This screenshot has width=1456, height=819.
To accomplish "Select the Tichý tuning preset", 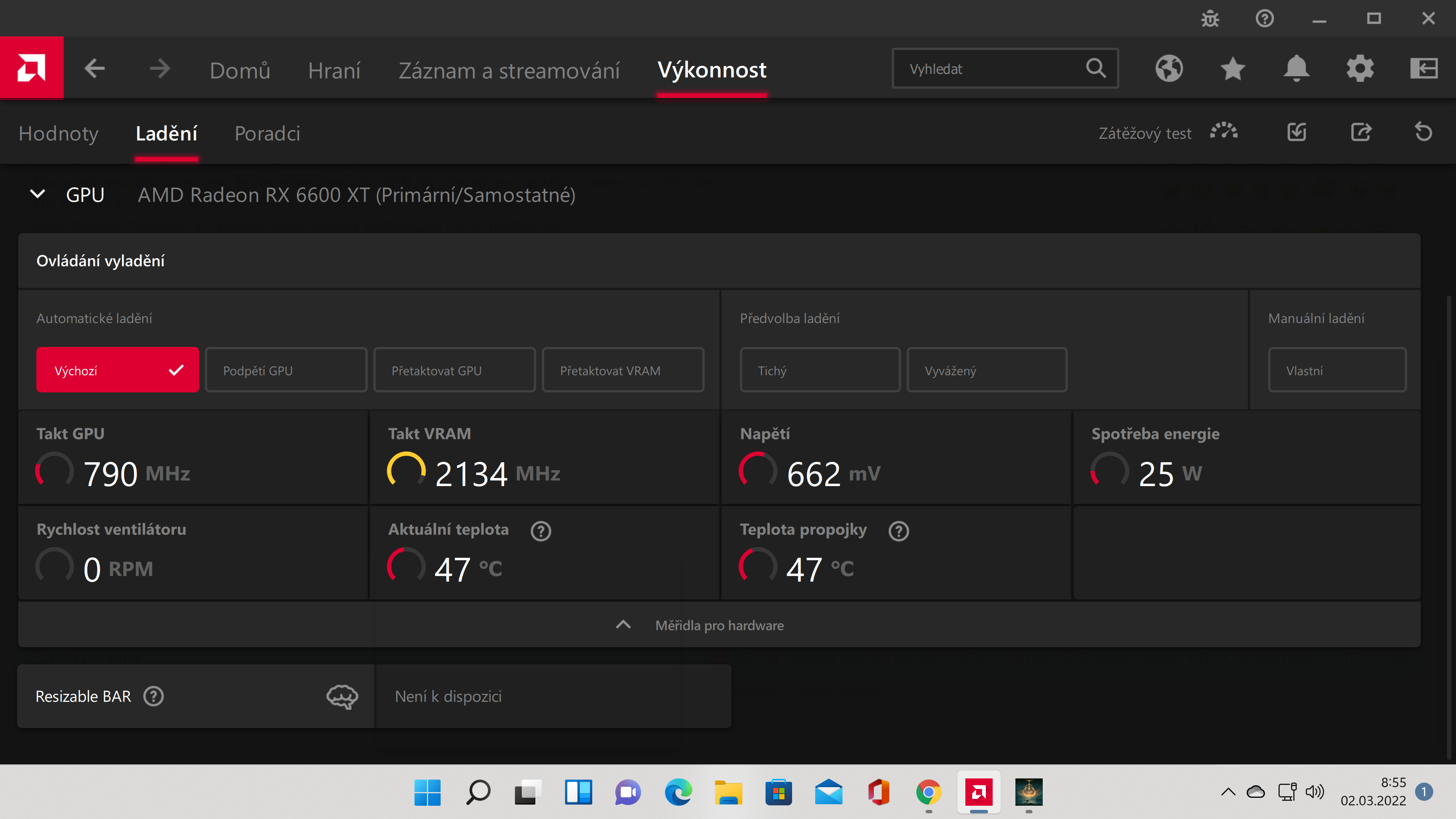I will (819, 370).
